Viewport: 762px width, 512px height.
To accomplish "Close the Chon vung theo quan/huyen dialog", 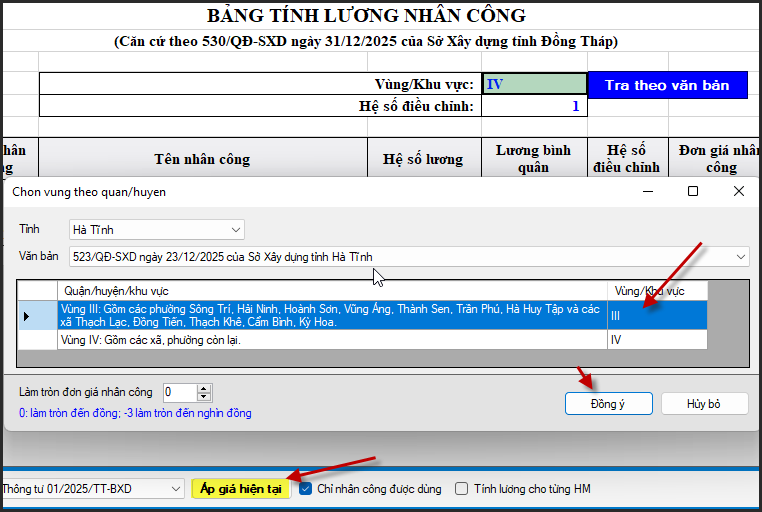I will point(738,191).
